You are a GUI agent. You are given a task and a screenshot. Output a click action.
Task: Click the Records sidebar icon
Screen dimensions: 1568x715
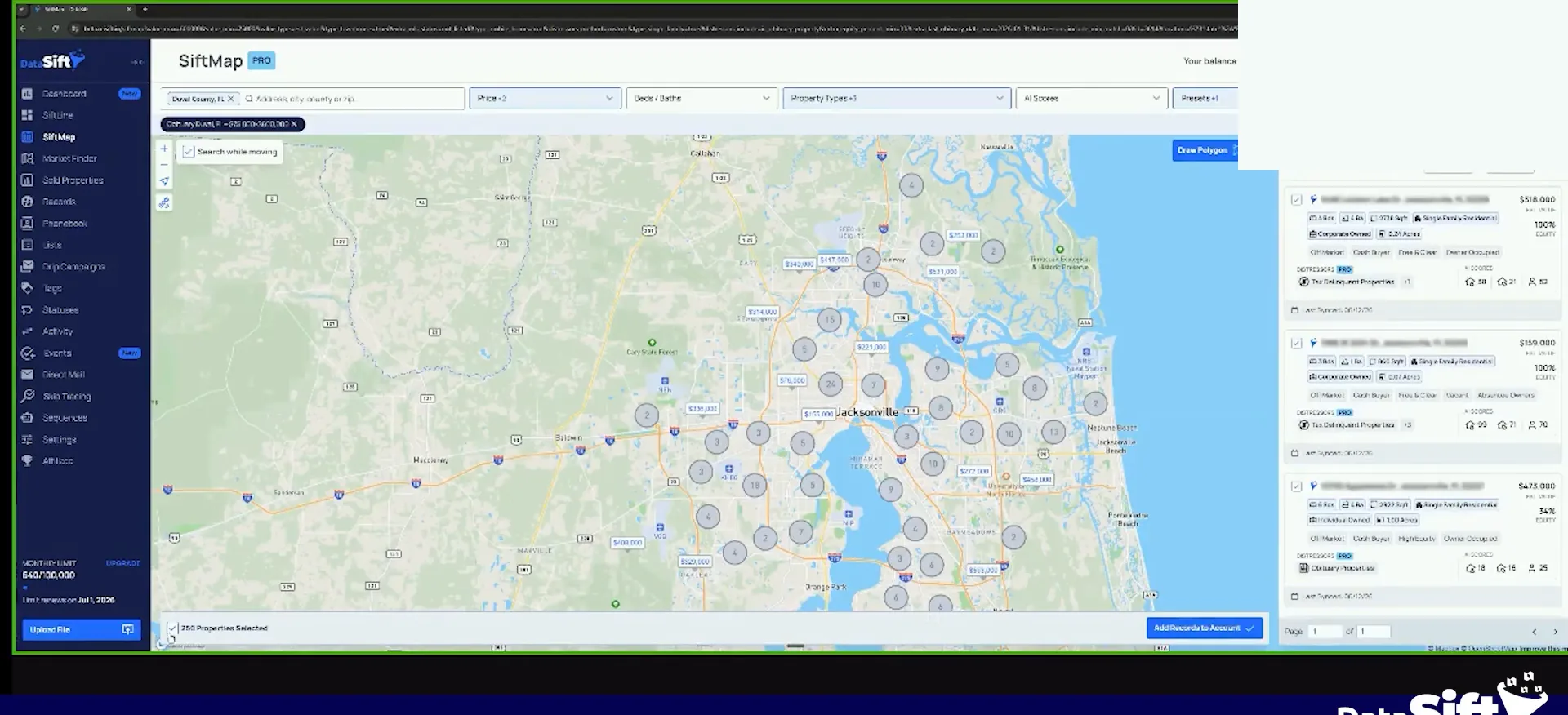click(x=27, y=202)
